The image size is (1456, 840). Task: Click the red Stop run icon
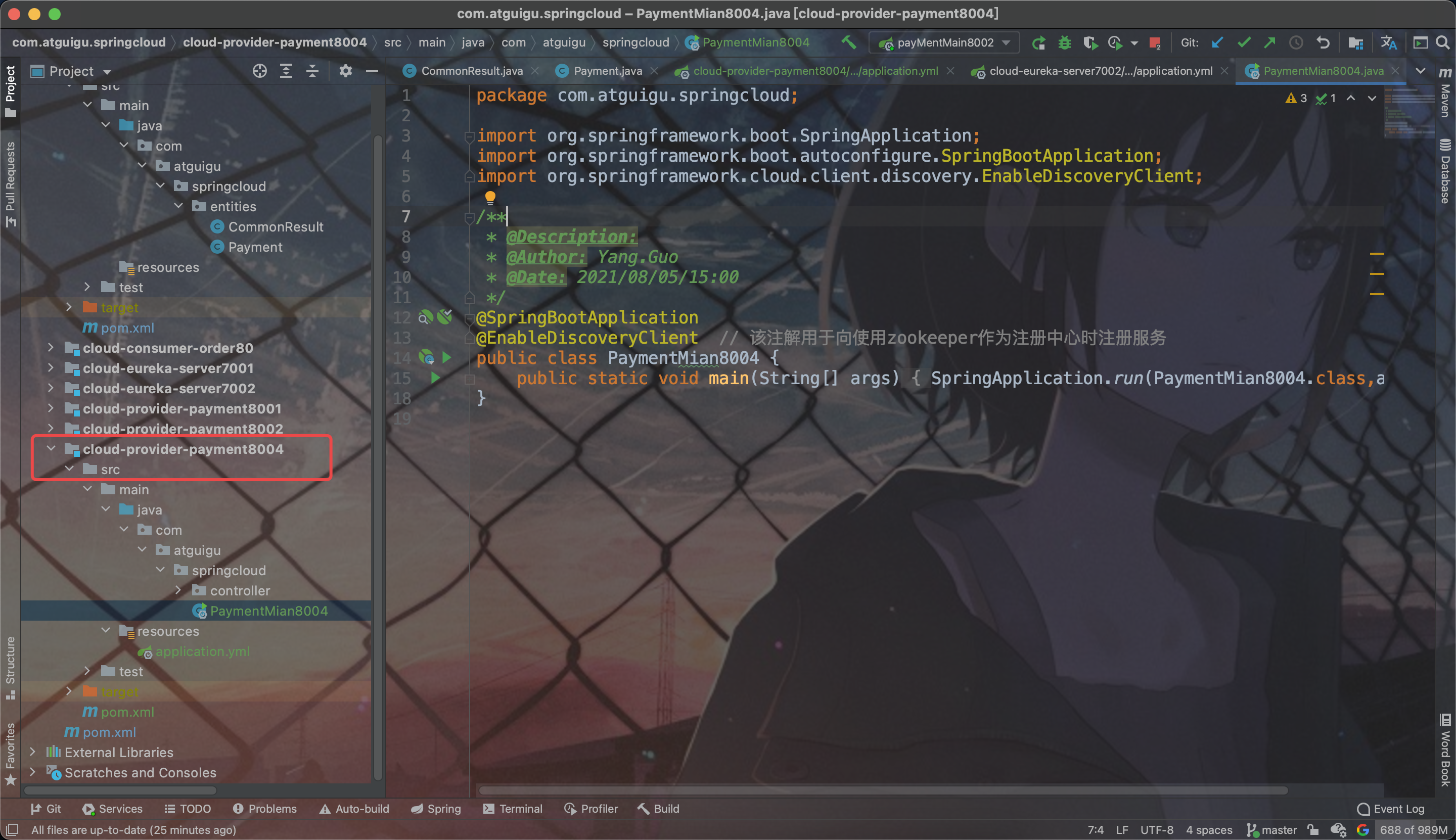pos(1154,42)
